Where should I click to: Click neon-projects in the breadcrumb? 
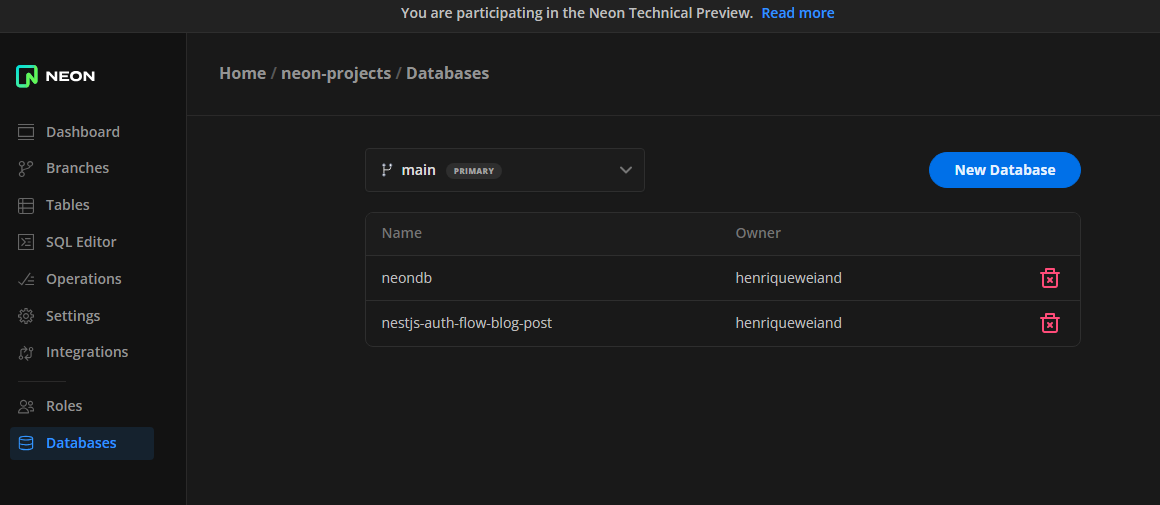(336, 73)
